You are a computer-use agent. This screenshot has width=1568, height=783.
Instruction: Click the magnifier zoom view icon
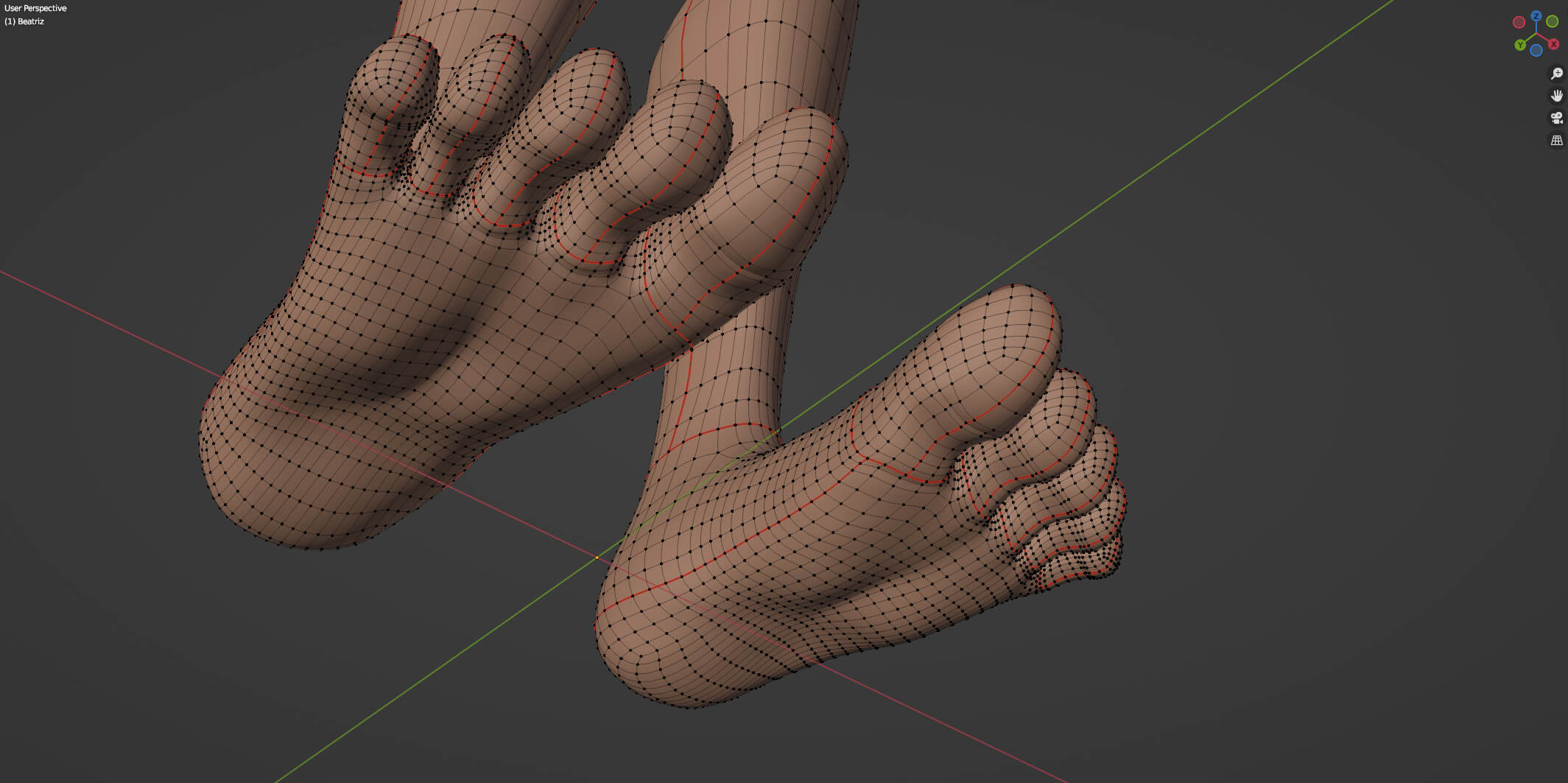[1556, 74]
